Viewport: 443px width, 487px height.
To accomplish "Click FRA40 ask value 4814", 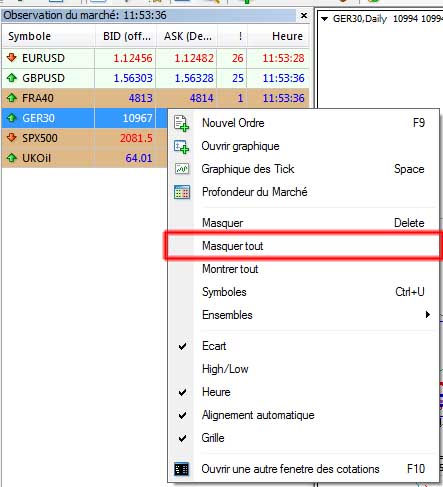I will click(202, 98).
